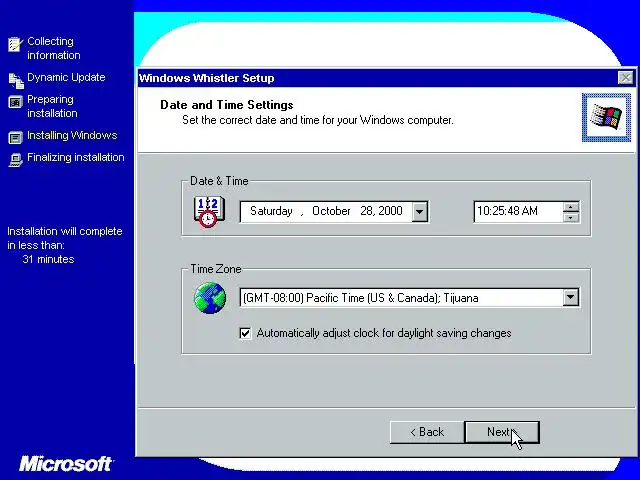Click the Date and Time Settings heading

coord(227,105)
